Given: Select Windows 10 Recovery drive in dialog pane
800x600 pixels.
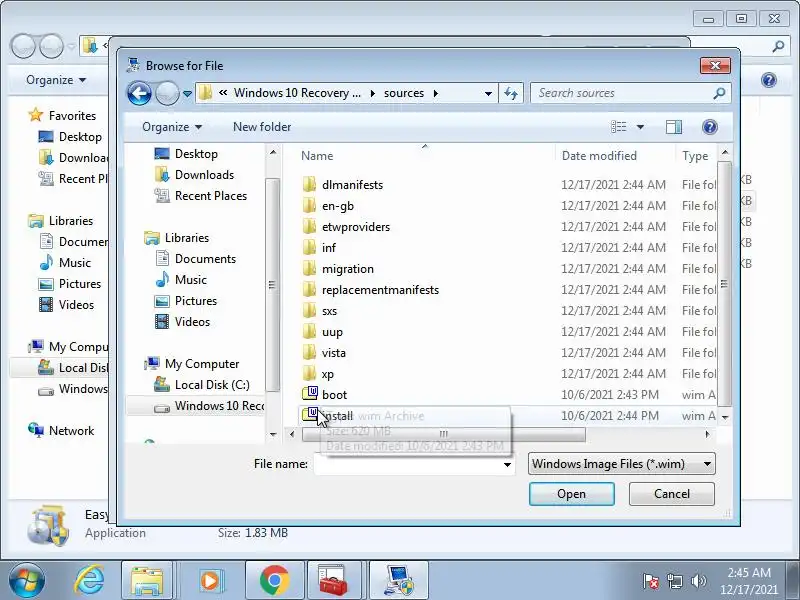Looking at the screenshot, I should pos(195,406).
